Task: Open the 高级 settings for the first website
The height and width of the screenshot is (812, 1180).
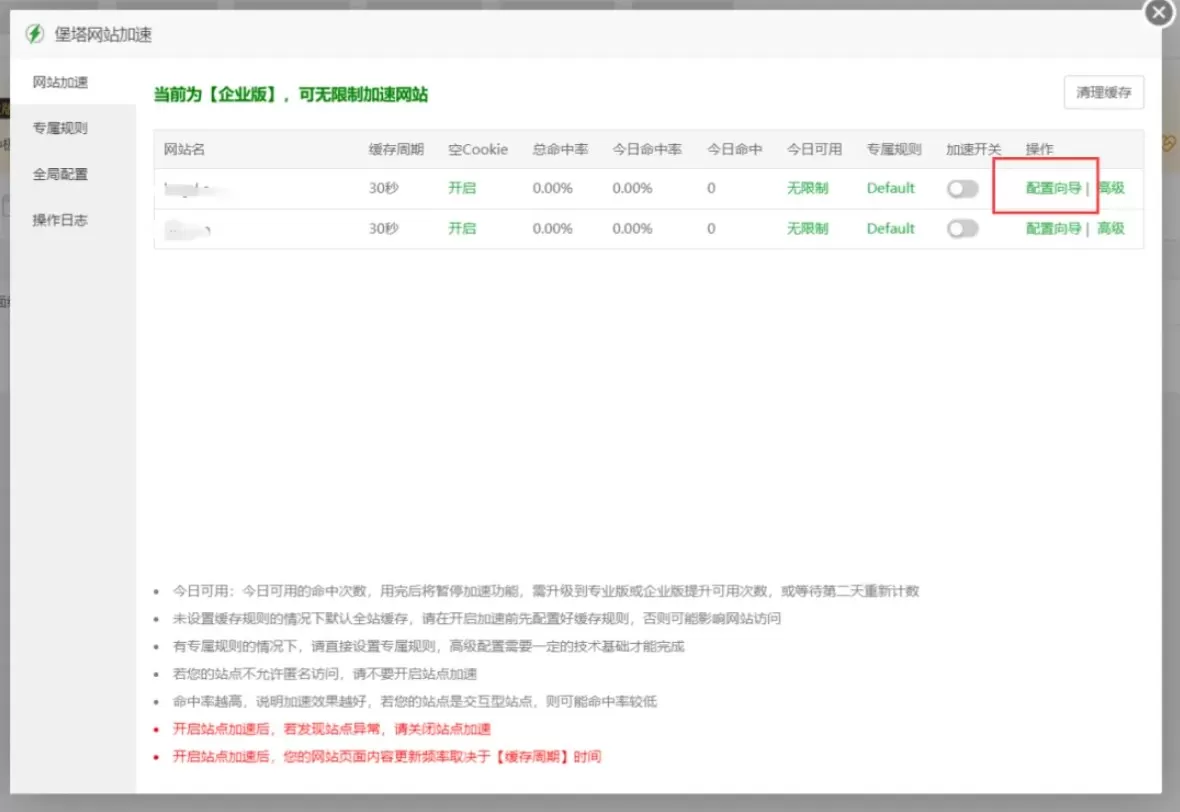Action: pos(1111,188)
